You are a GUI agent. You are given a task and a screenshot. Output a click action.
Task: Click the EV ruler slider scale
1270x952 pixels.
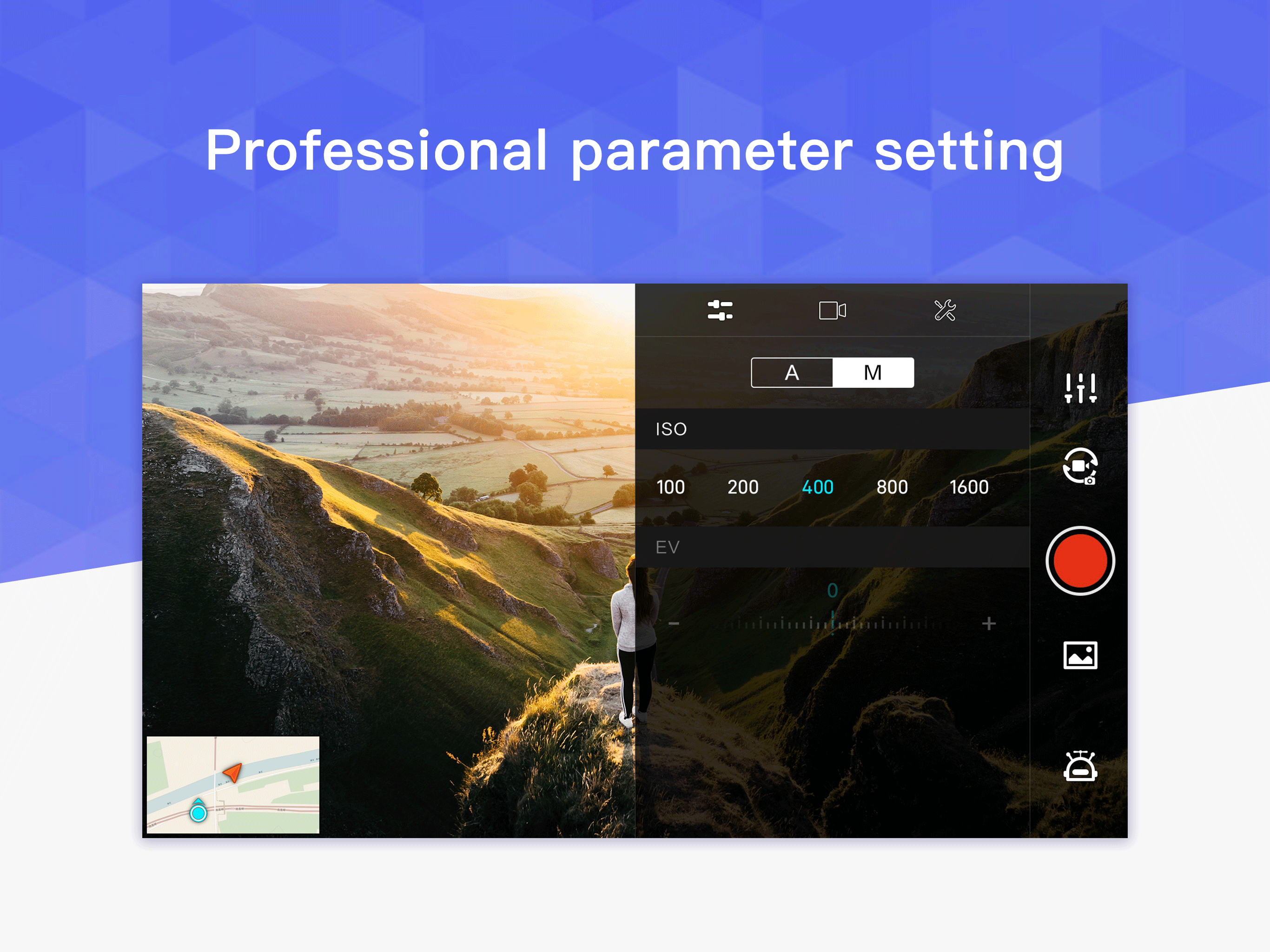point(833,623)
